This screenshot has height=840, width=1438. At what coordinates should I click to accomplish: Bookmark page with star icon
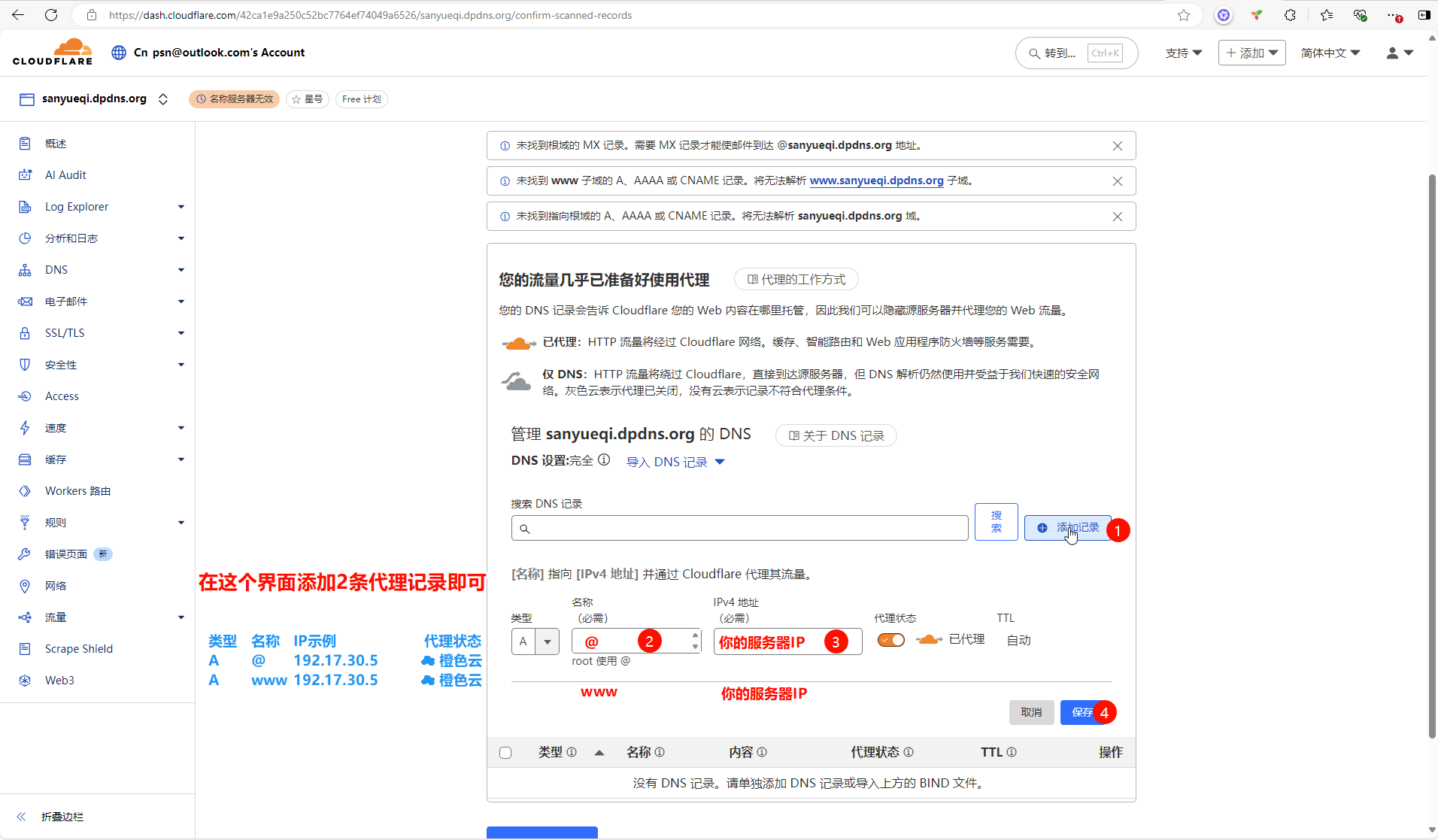point(1184,15)
